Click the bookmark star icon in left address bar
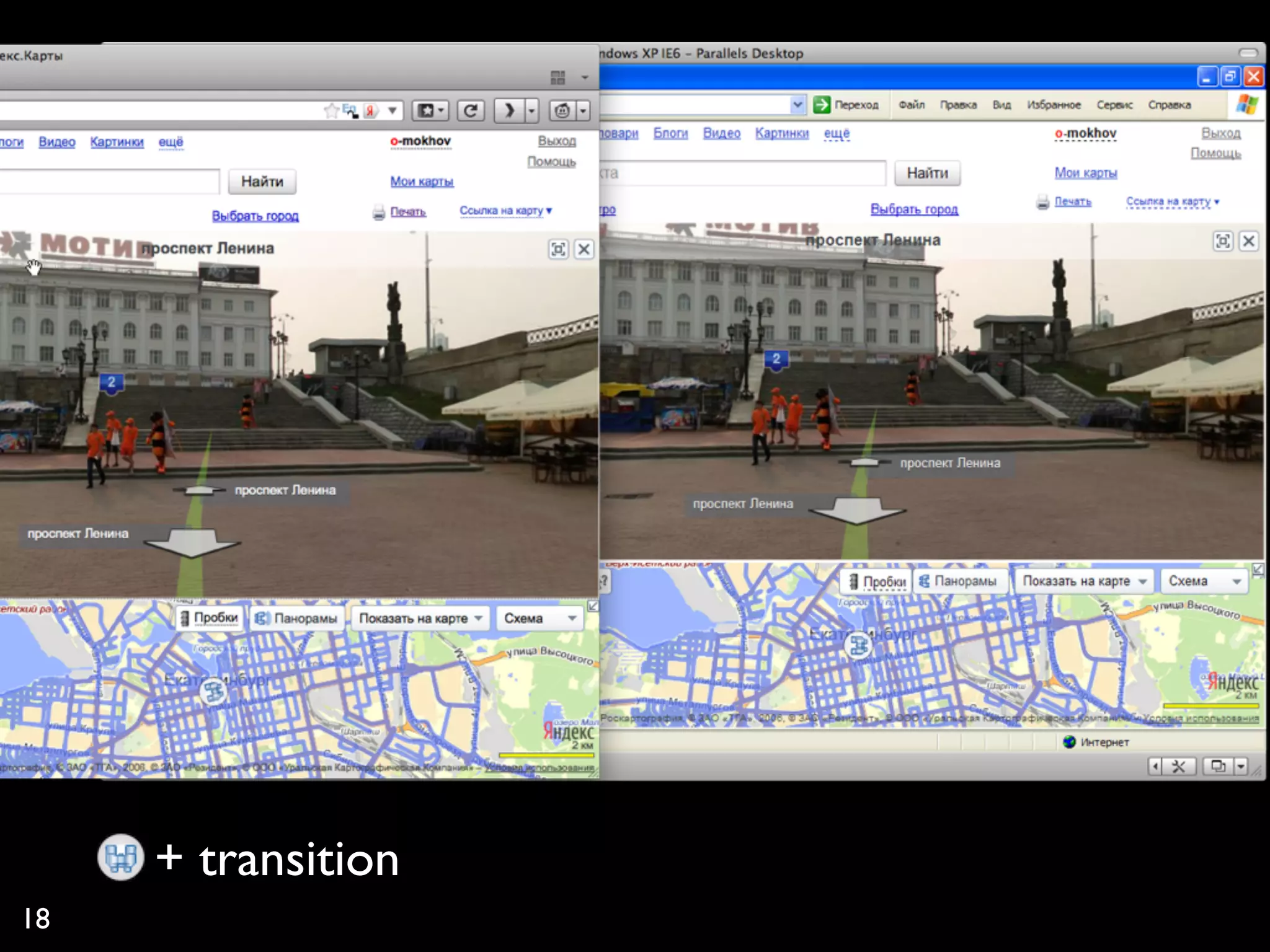This screenshot has width=1270, height=952. pos(332,111)
